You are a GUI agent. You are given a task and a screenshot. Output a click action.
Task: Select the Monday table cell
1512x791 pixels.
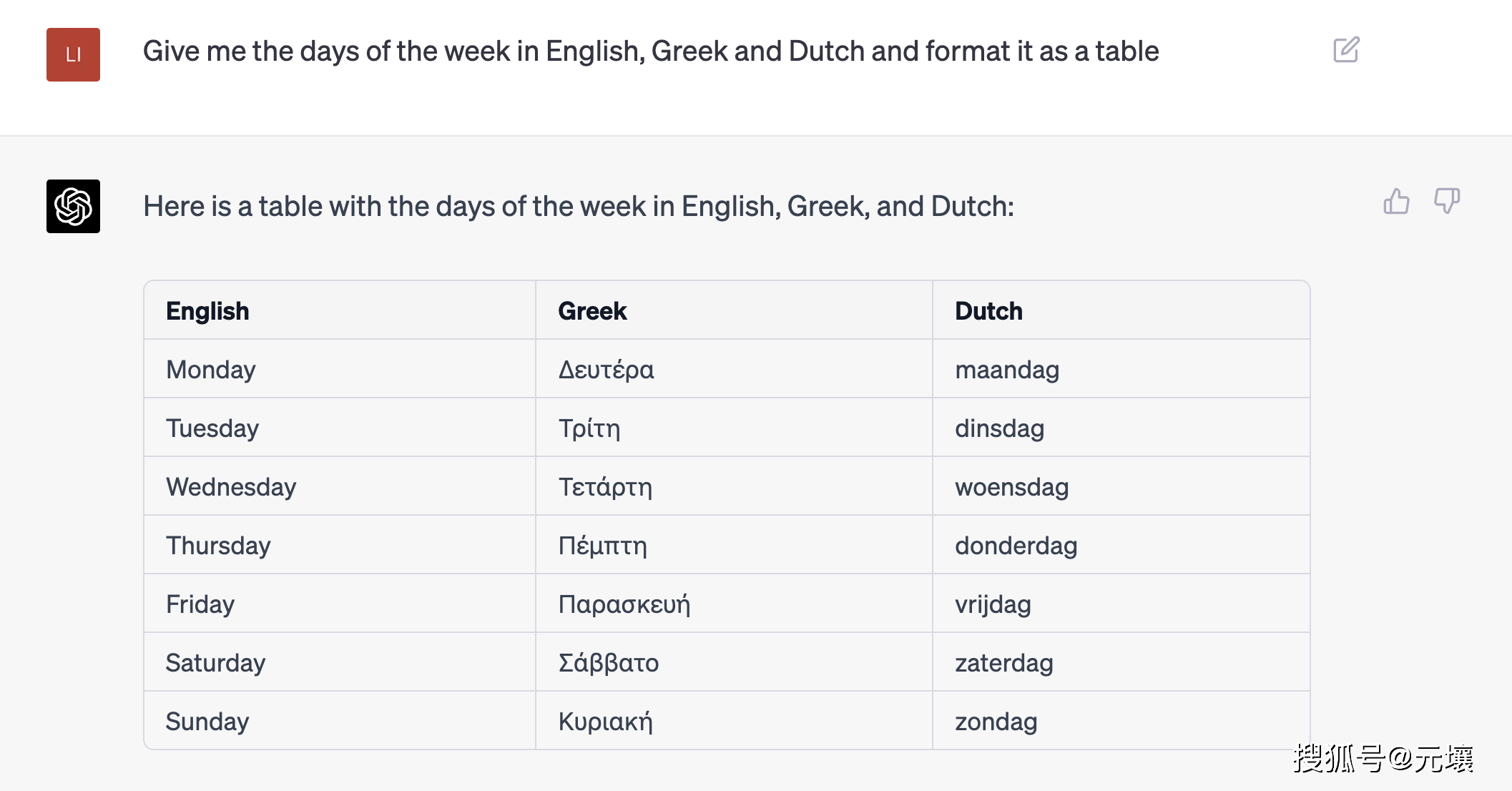(x=340, y=369)
